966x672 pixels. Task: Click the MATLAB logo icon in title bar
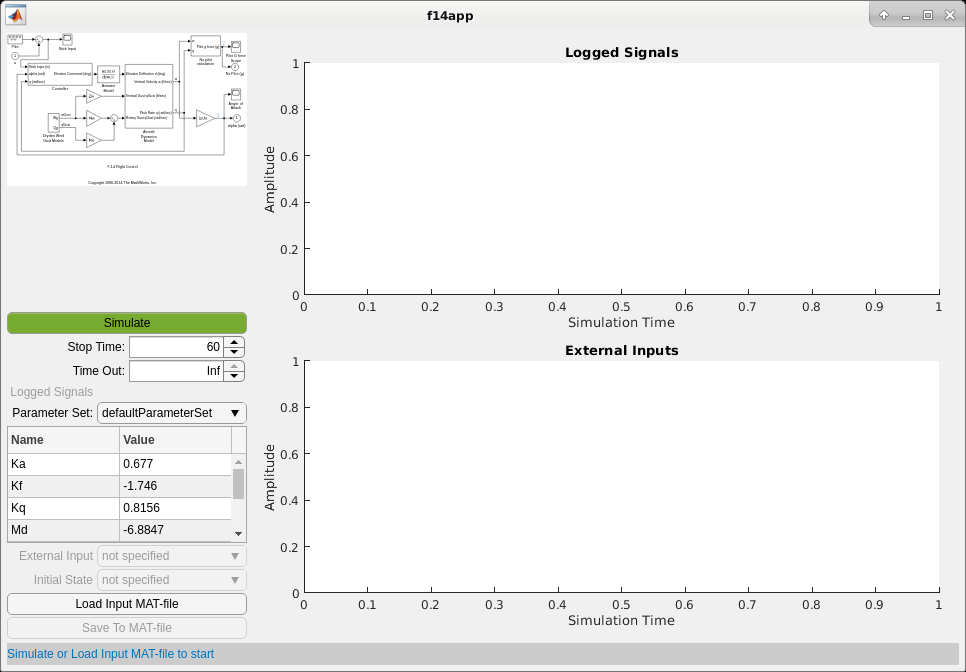(15, 15)
